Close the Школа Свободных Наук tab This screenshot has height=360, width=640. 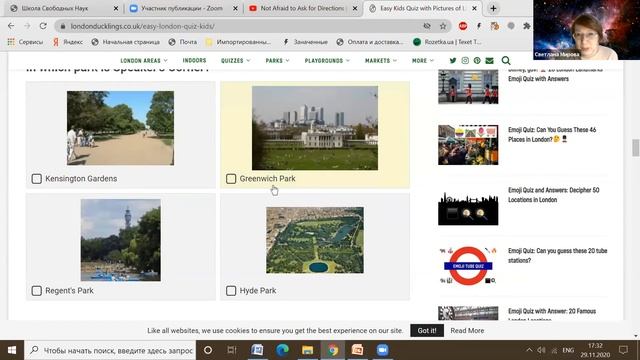click(x=116, y=8)
